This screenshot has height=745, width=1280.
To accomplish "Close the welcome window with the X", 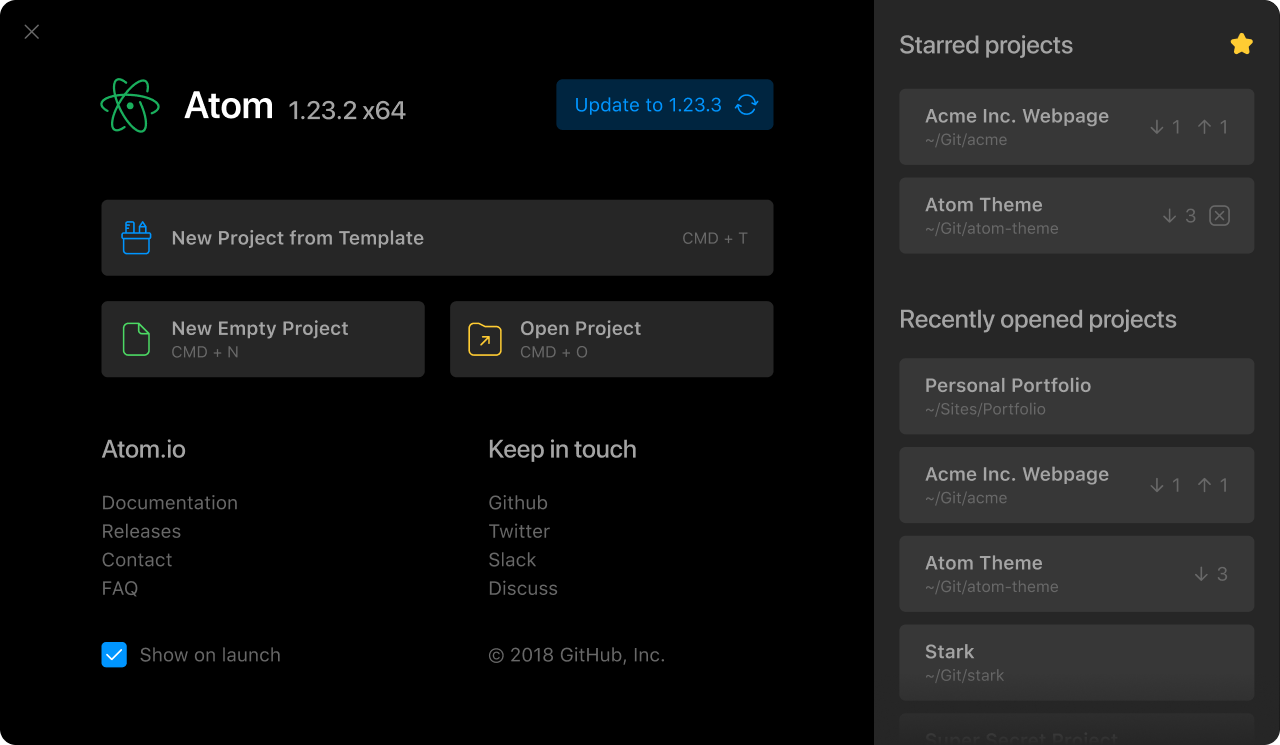I will pyautogui.click(x=32, y=32).
